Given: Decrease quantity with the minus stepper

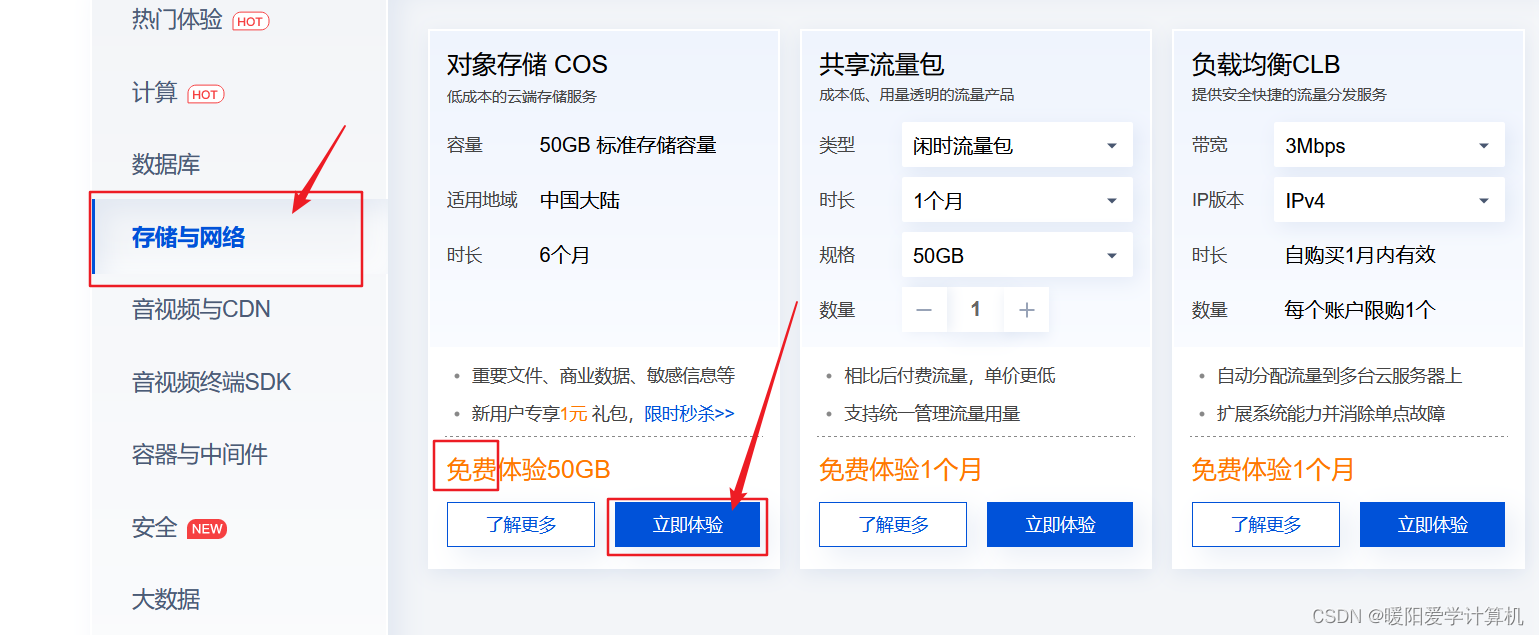Looking at the screenshot, I should coord(924,310).
